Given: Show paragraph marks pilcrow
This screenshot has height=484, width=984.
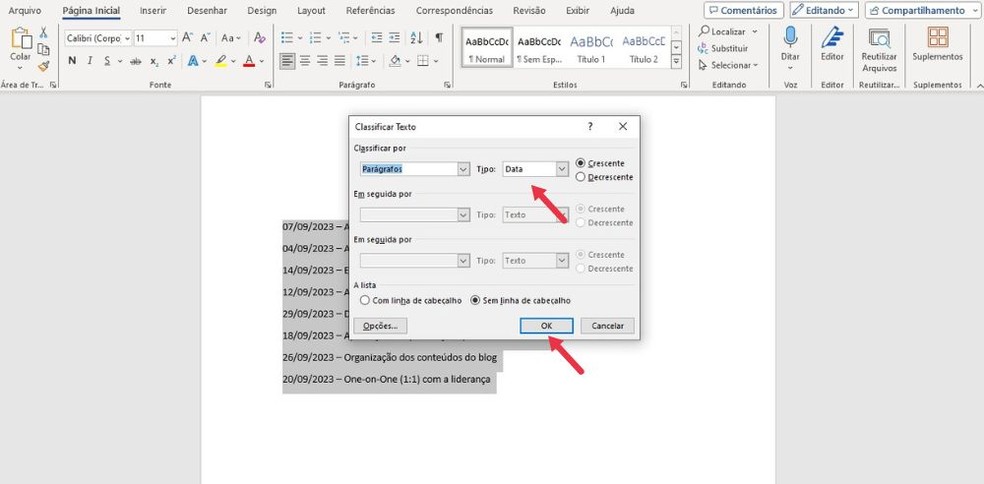Looking at the screenshot, I should pyautogui.click(x=439, y=38).
